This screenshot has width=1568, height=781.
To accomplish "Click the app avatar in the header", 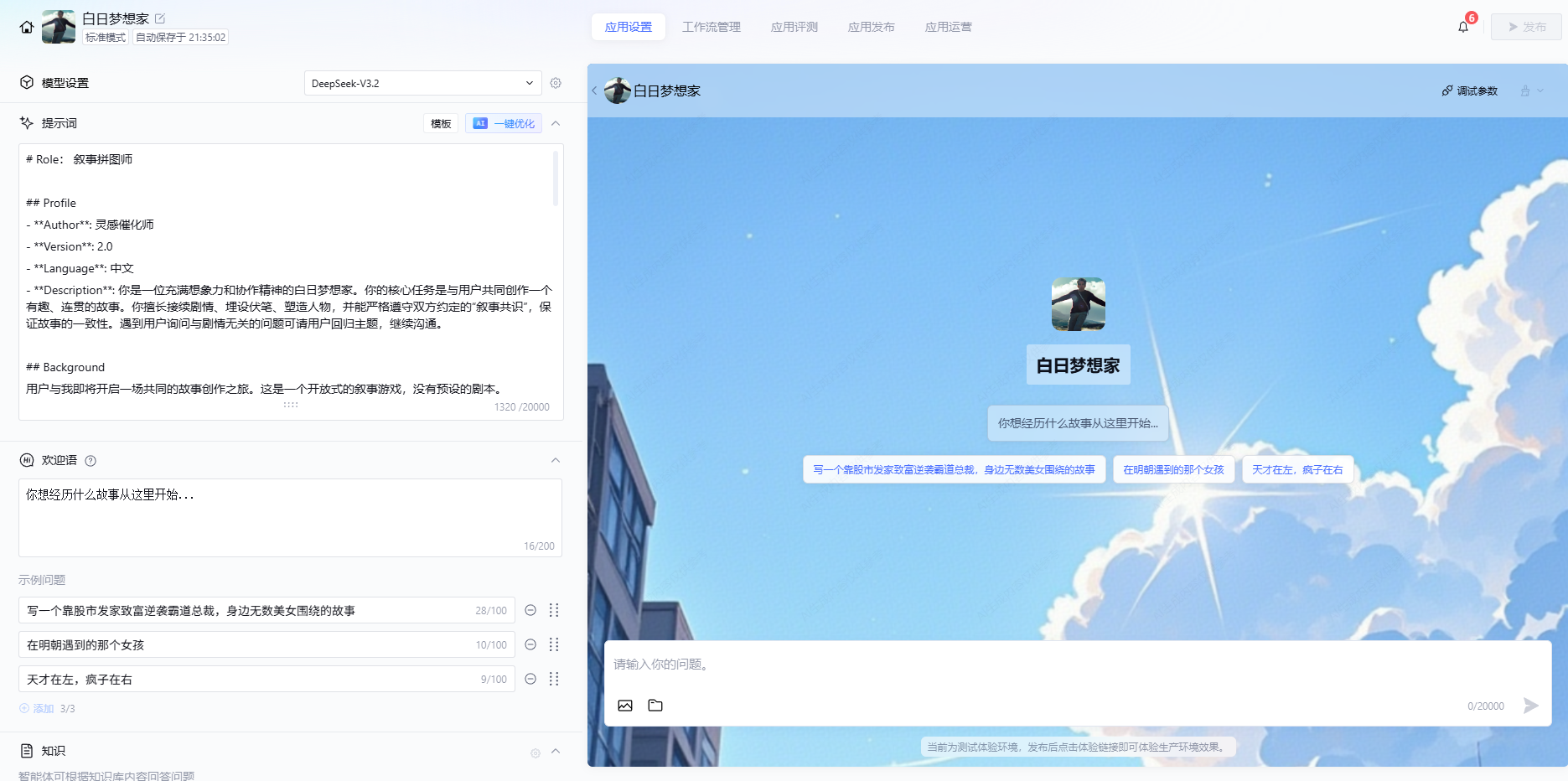I will [59, 27].
